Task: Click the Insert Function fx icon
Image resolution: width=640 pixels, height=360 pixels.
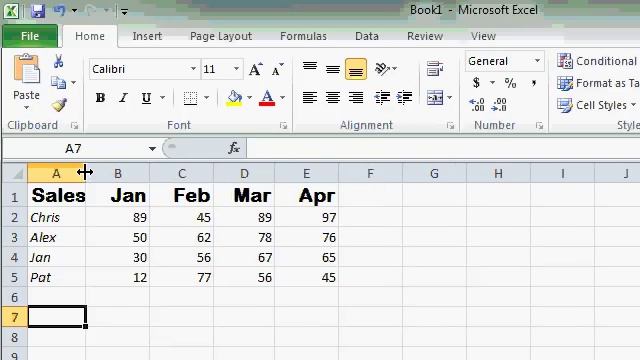Action: 234,148
